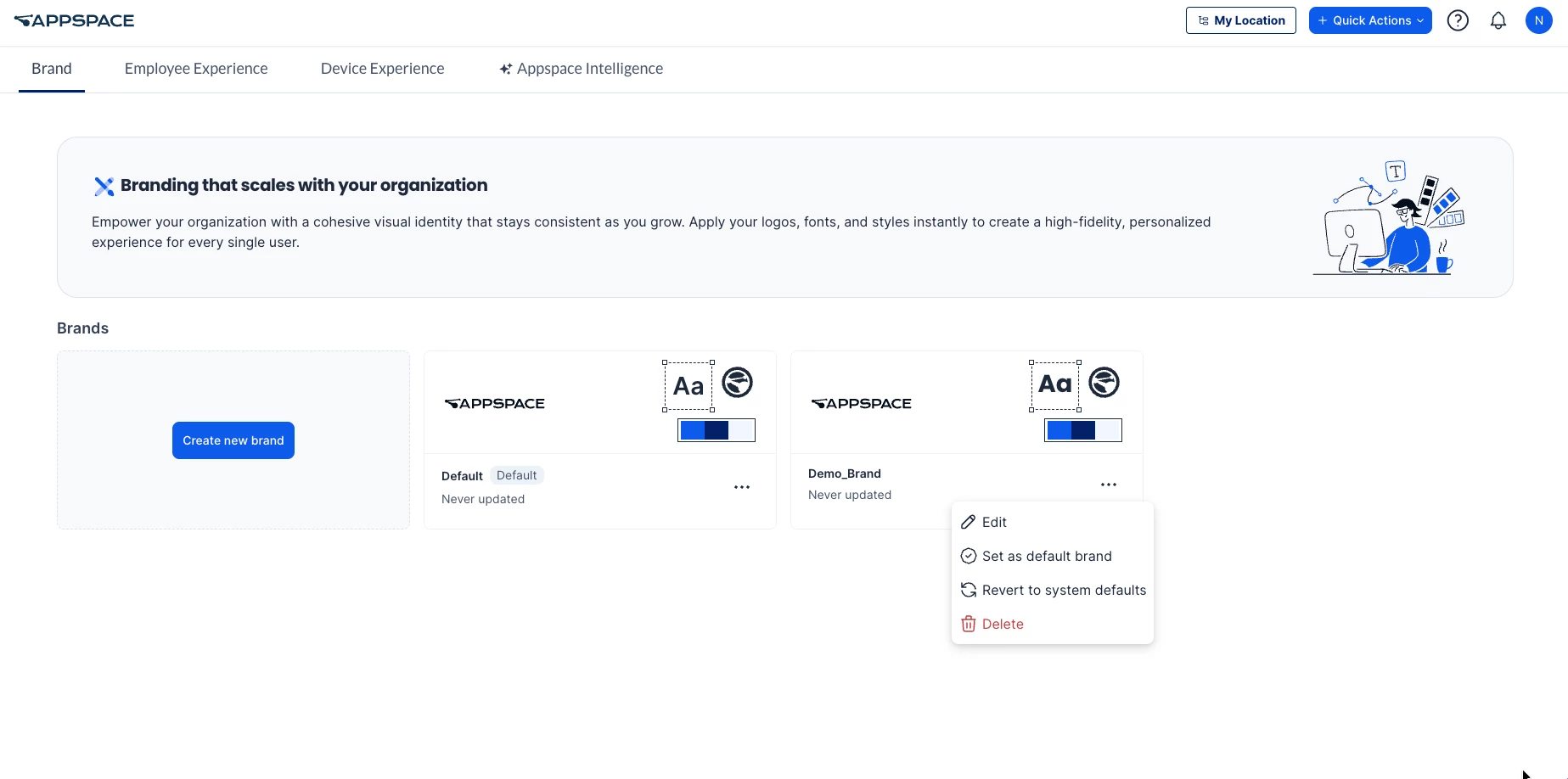Toggle the Demo_Brand three-dot menu
This screenshot has height=779, width=1568.
[x=1109, y=485]
